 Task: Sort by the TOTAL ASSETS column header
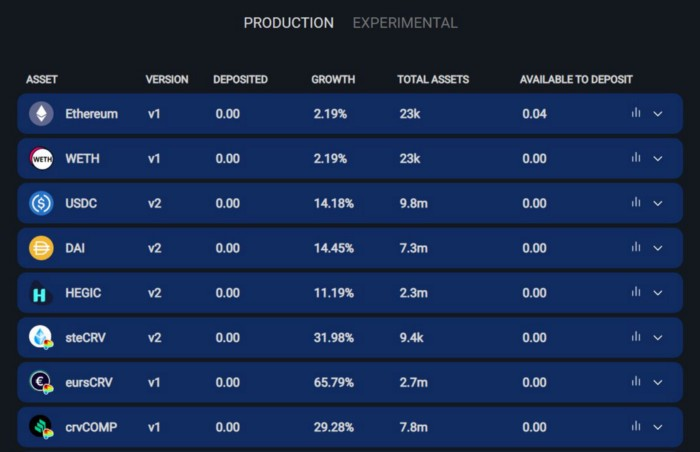pos(433,79)
